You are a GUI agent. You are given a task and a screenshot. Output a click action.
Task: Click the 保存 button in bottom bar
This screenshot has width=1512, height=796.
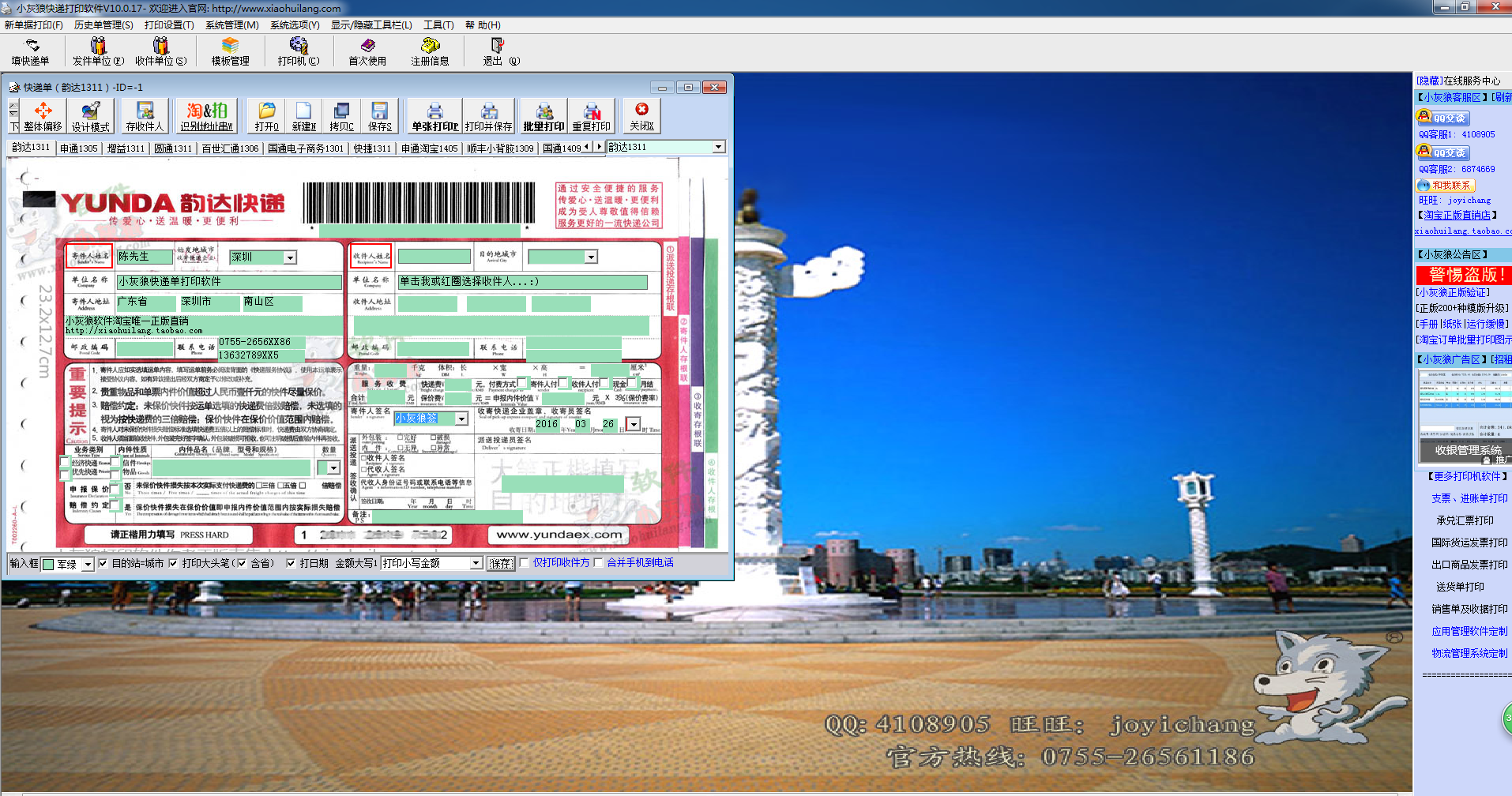coord(500,563)
